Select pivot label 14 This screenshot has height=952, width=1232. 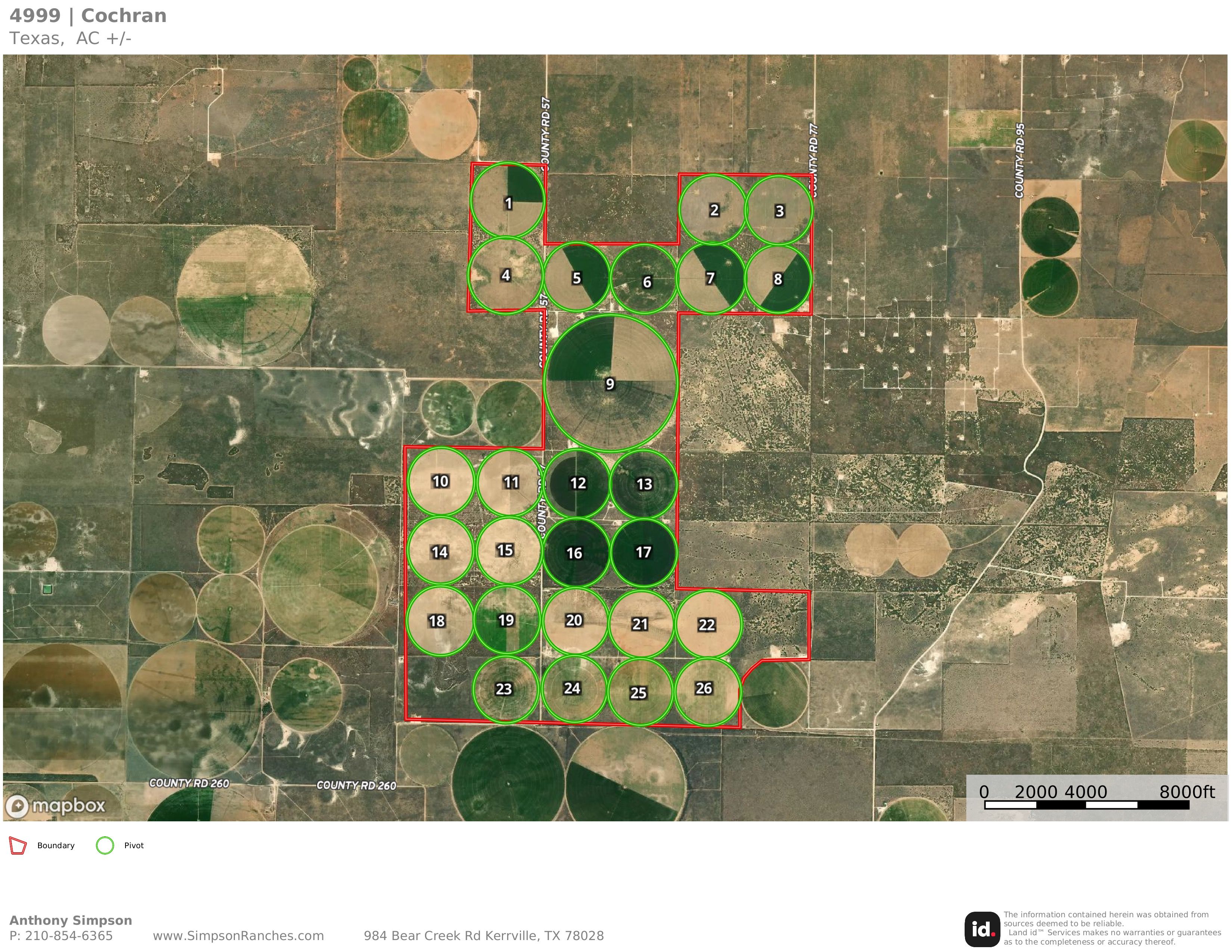coord(440,552)
